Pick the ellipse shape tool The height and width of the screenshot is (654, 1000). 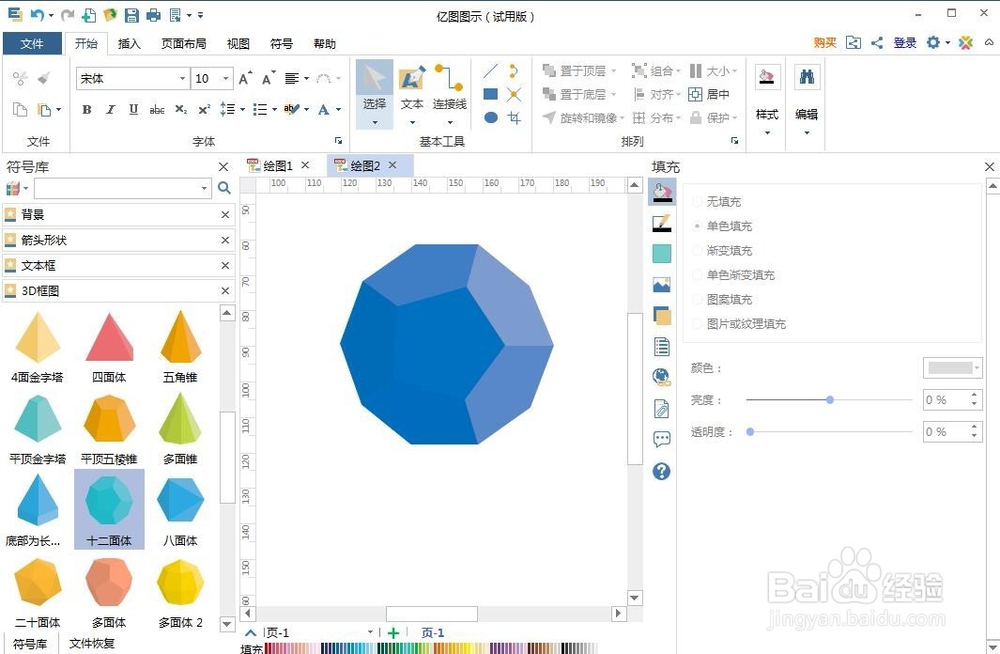pyautogui.click(x=490, y=117)
